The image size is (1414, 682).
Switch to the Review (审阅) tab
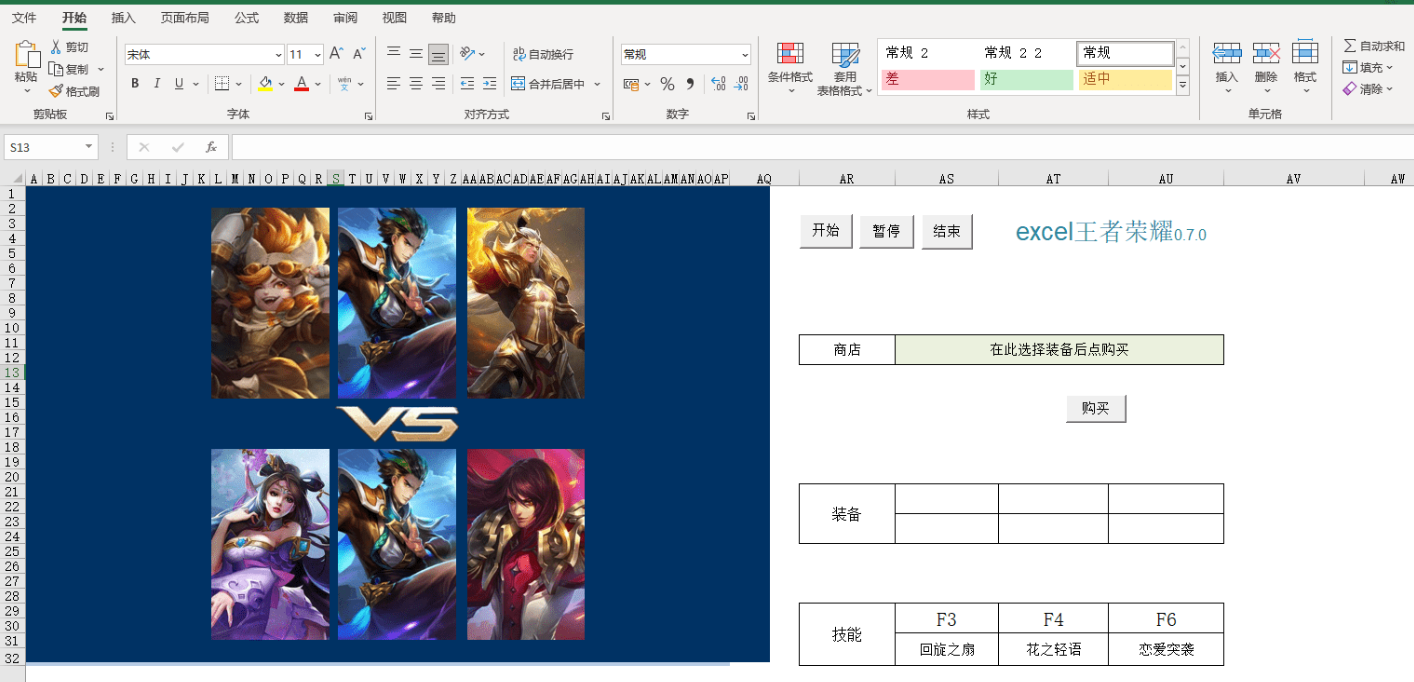tap(345, 18)
